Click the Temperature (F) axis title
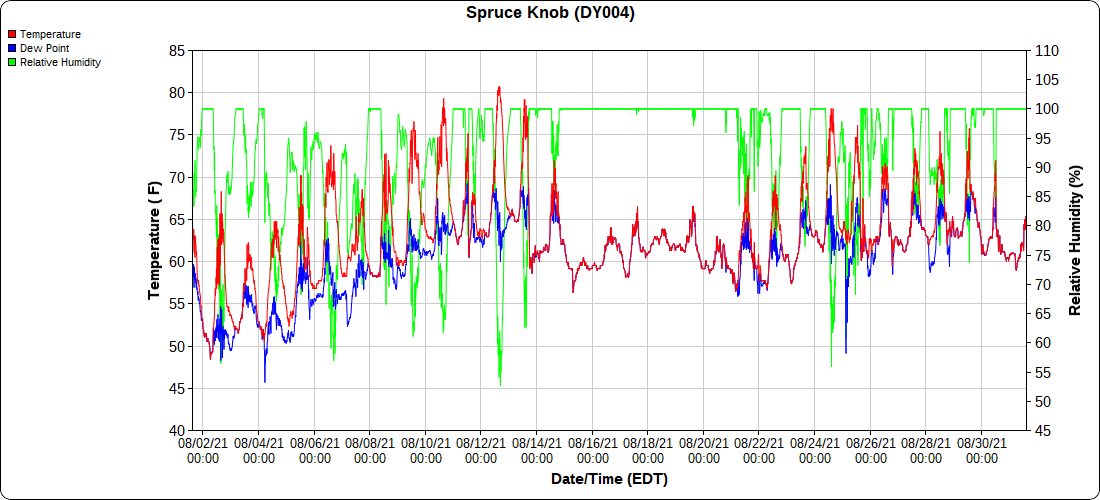The image size is (1100, 500). pos(154,240)
